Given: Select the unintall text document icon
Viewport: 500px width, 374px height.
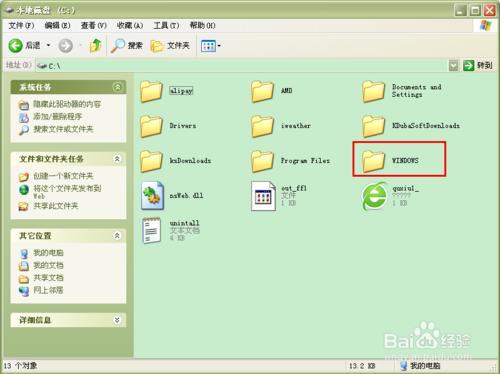Looking at the screenshot, I should coord(152,230).
